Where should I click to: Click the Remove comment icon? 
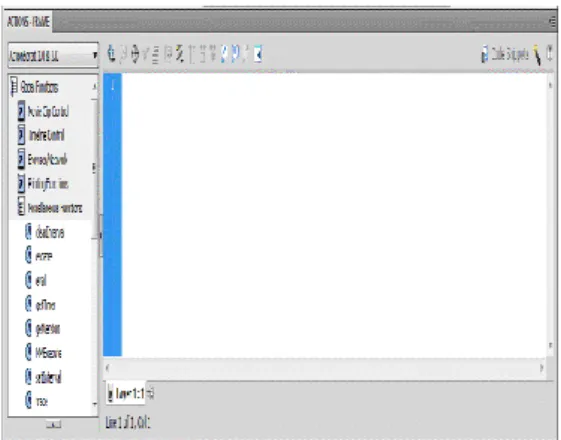[246, 55]
